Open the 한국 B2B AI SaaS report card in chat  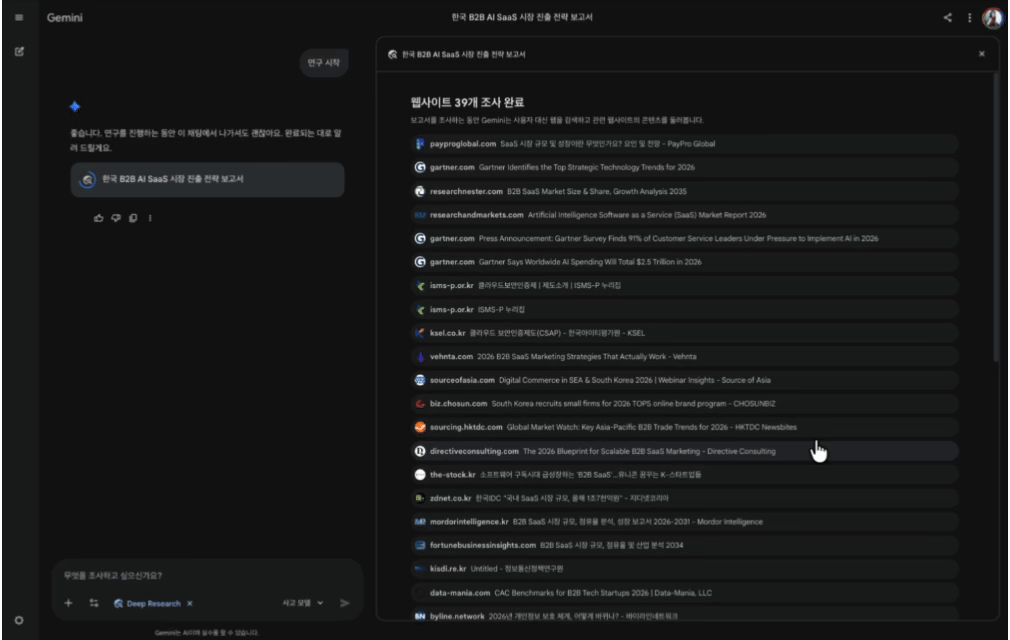207,180
